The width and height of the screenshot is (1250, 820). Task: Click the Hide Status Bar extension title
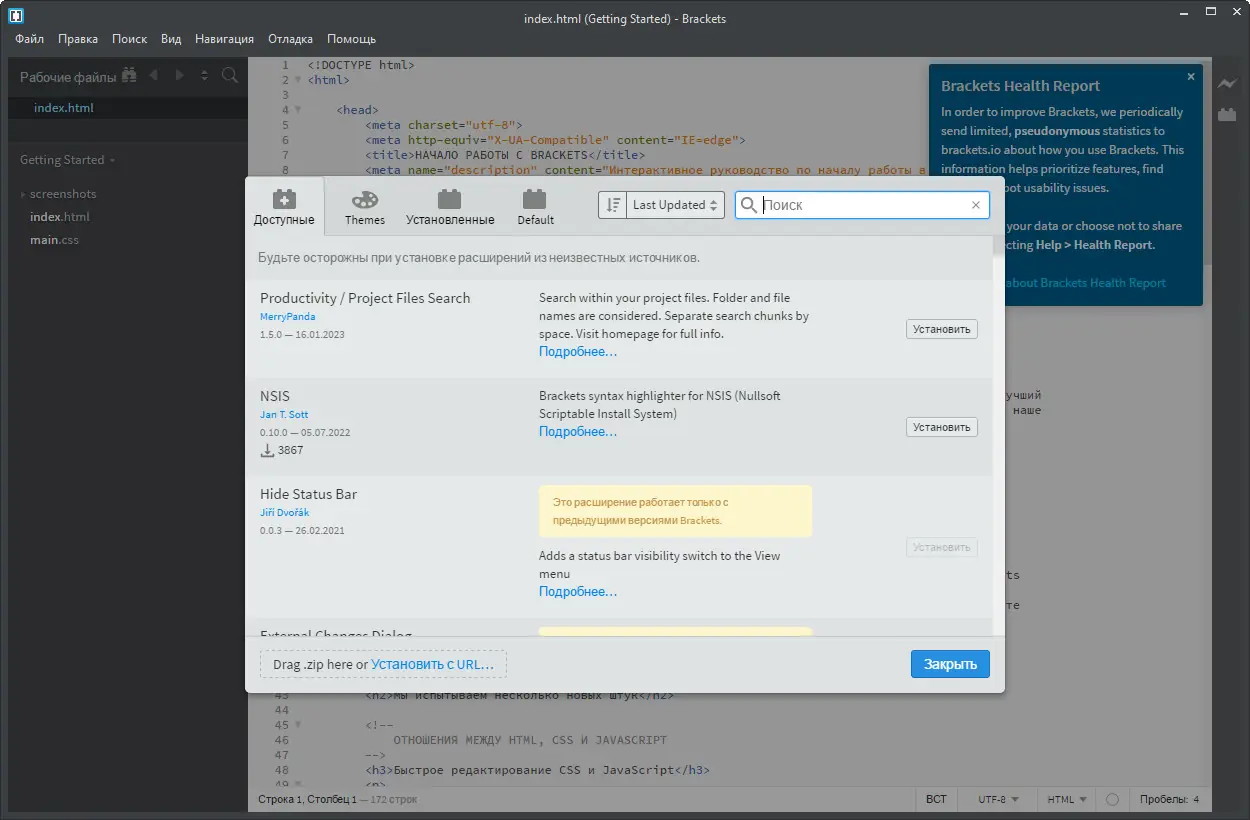(308, 494)
